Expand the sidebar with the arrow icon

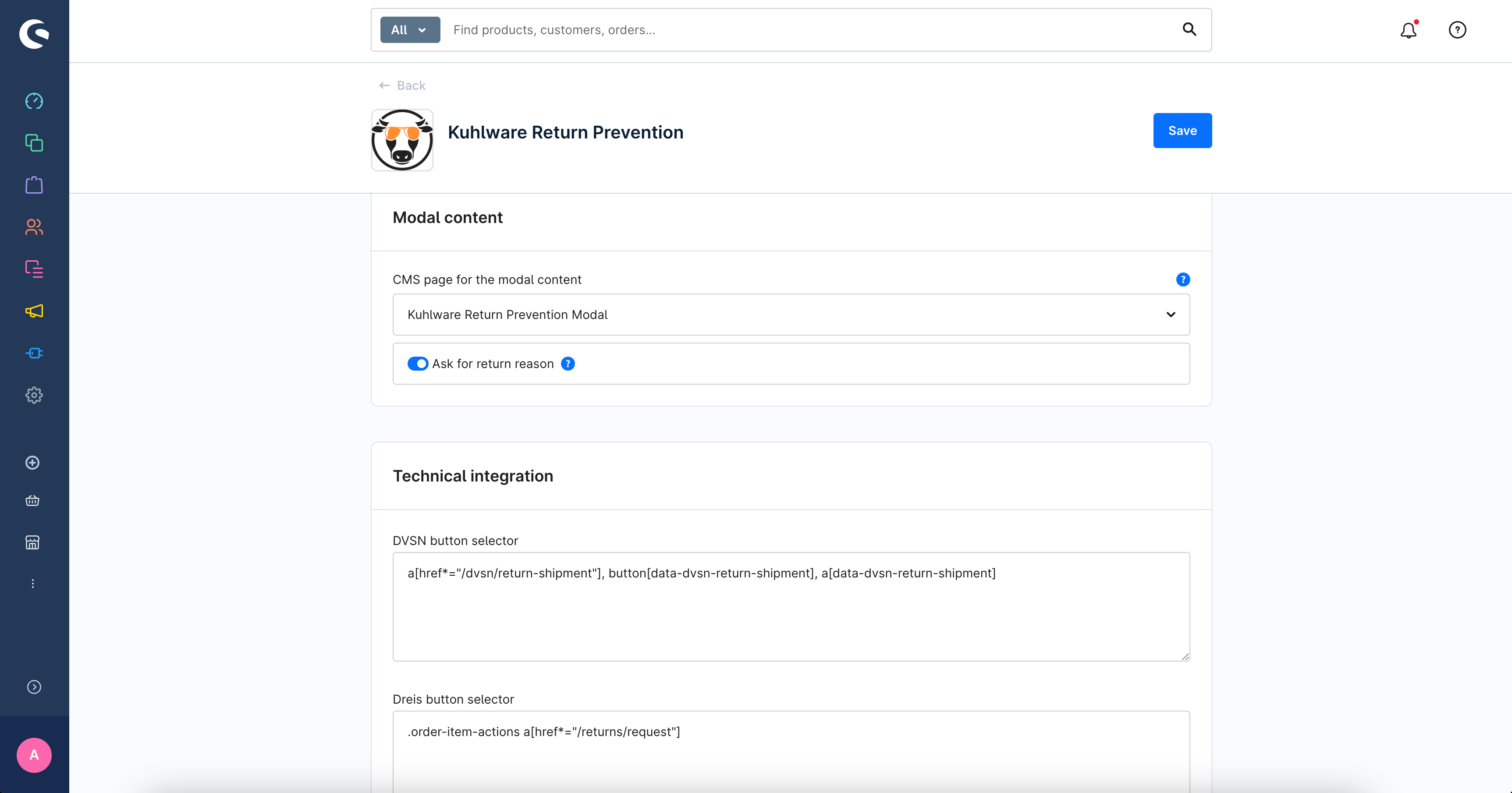coord(34,687)
